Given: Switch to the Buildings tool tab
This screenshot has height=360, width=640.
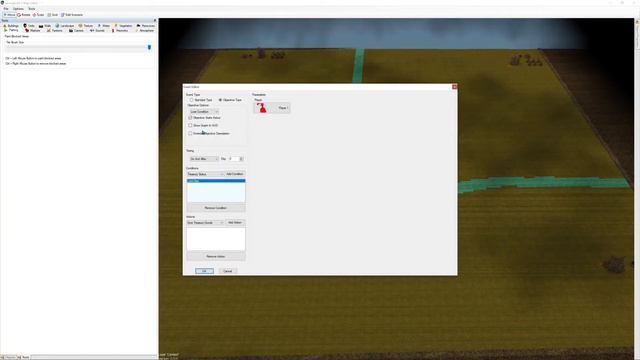Looking at the screenshot, I should (11, 26).
